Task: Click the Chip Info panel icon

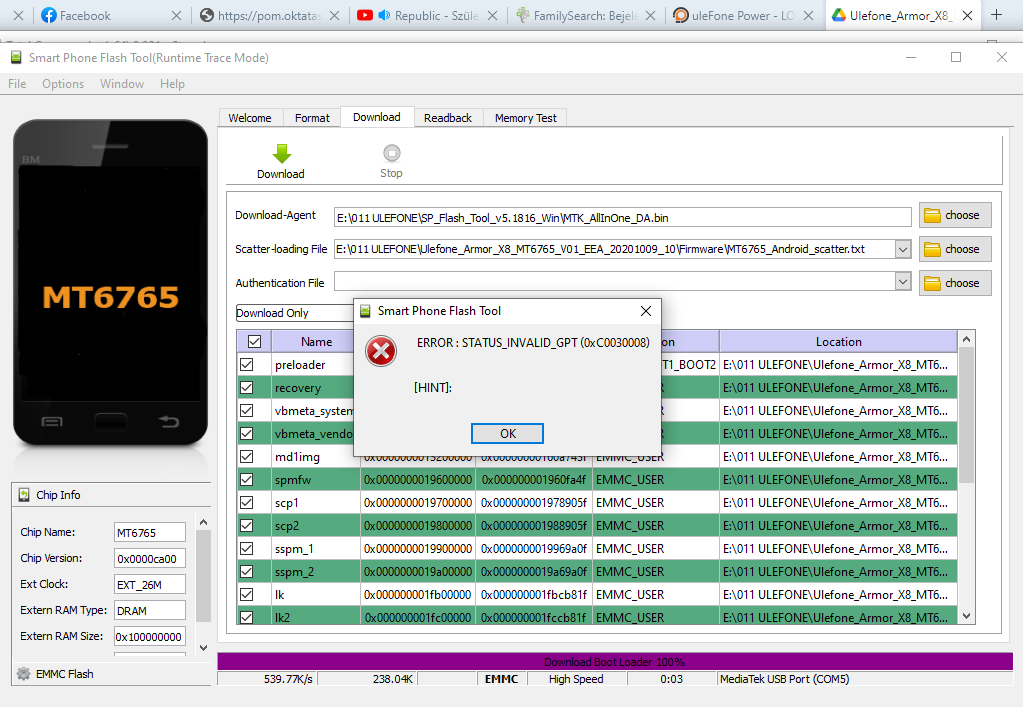Action: point(24,495)
